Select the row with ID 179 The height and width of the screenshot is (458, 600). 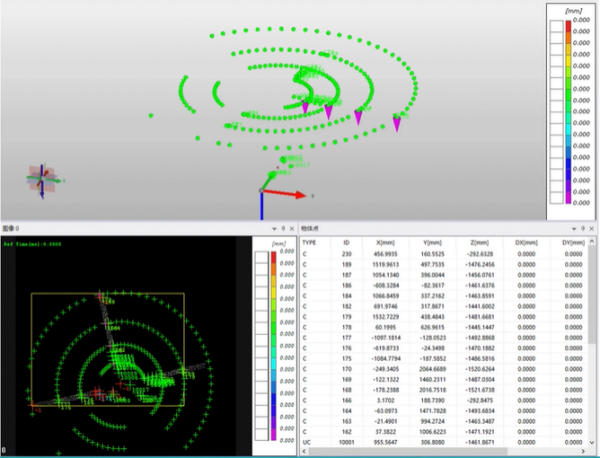click(x=444, y=317)
